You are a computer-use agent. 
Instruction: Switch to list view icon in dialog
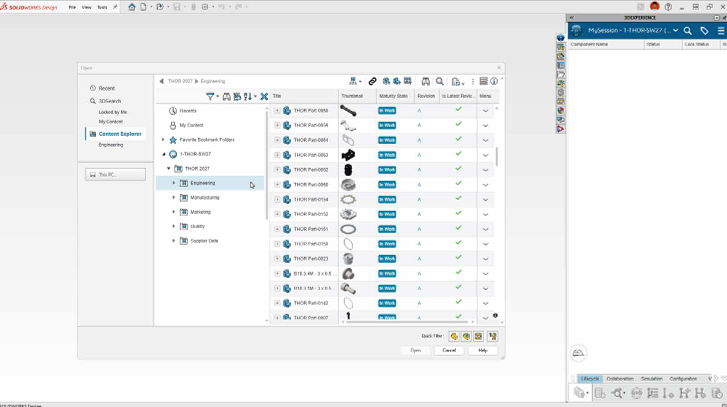click(484, 81)
